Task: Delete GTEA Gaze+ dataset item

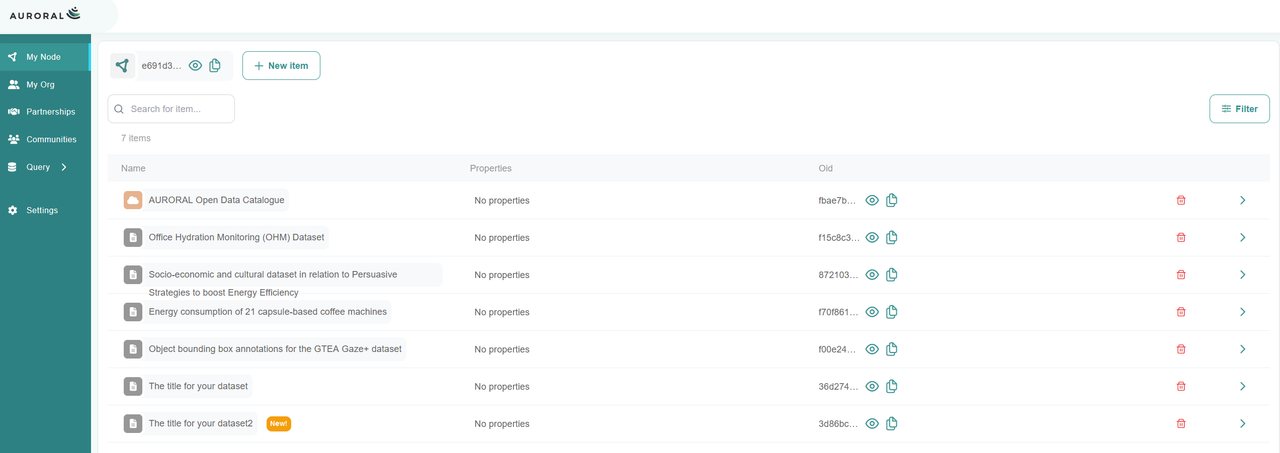Action: pos(1181,349)
